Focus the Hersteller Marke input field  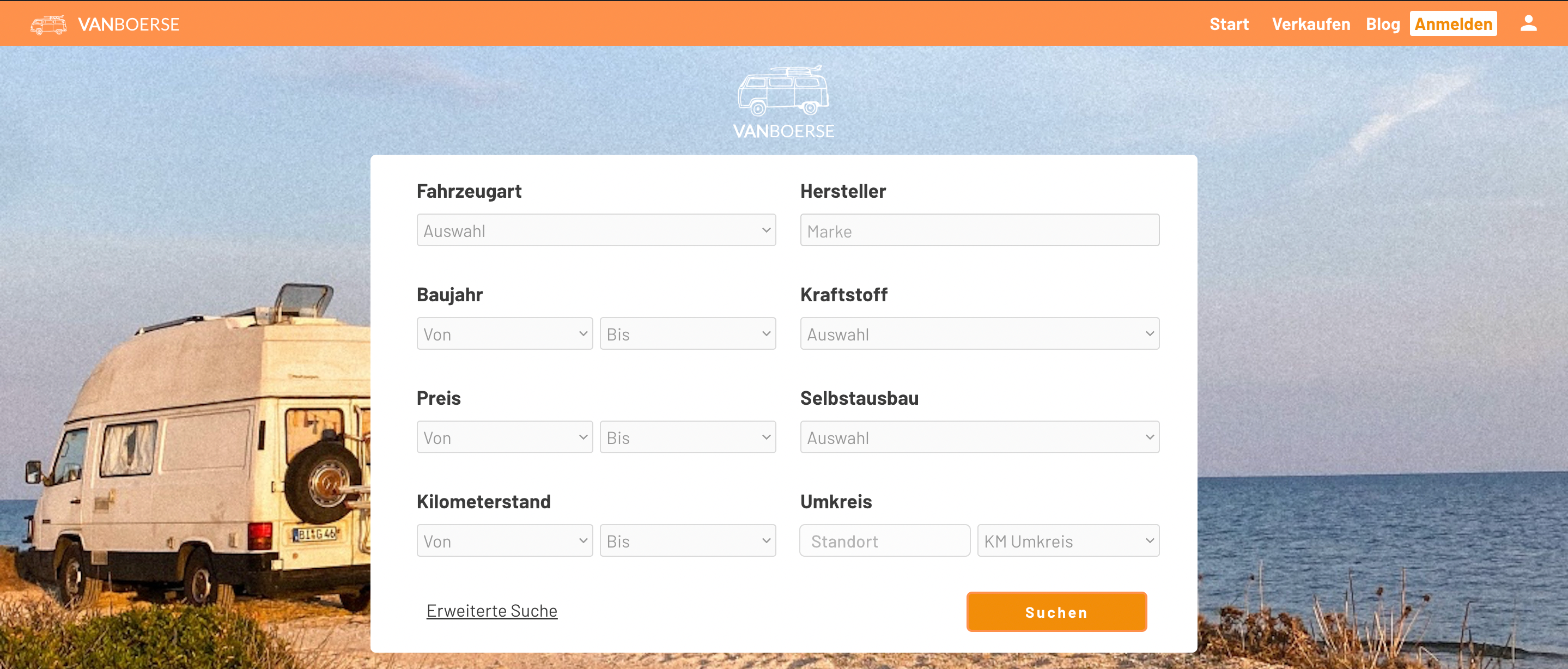979,230
